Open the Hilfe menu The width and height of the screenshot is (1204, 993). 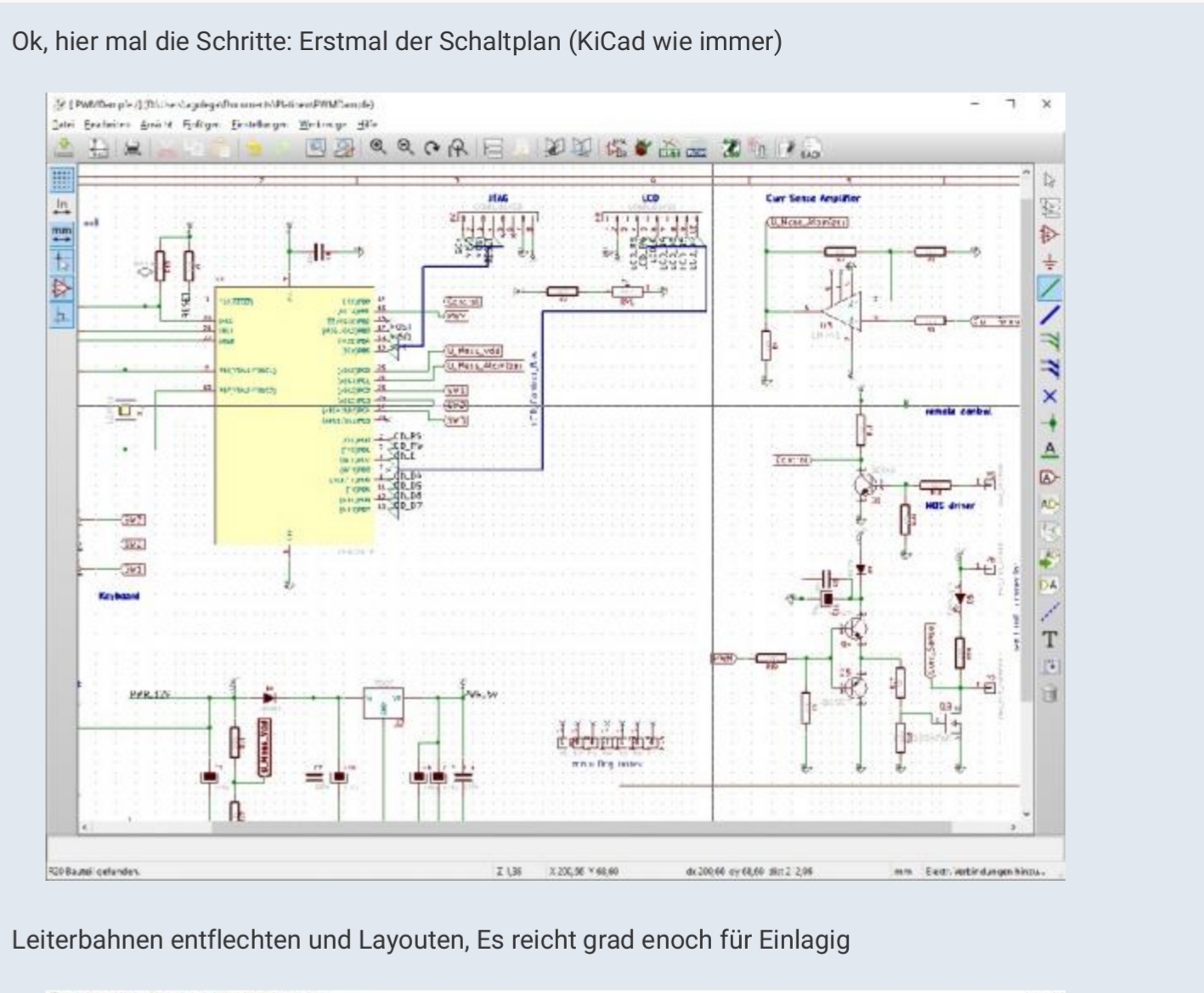point(366,124)
